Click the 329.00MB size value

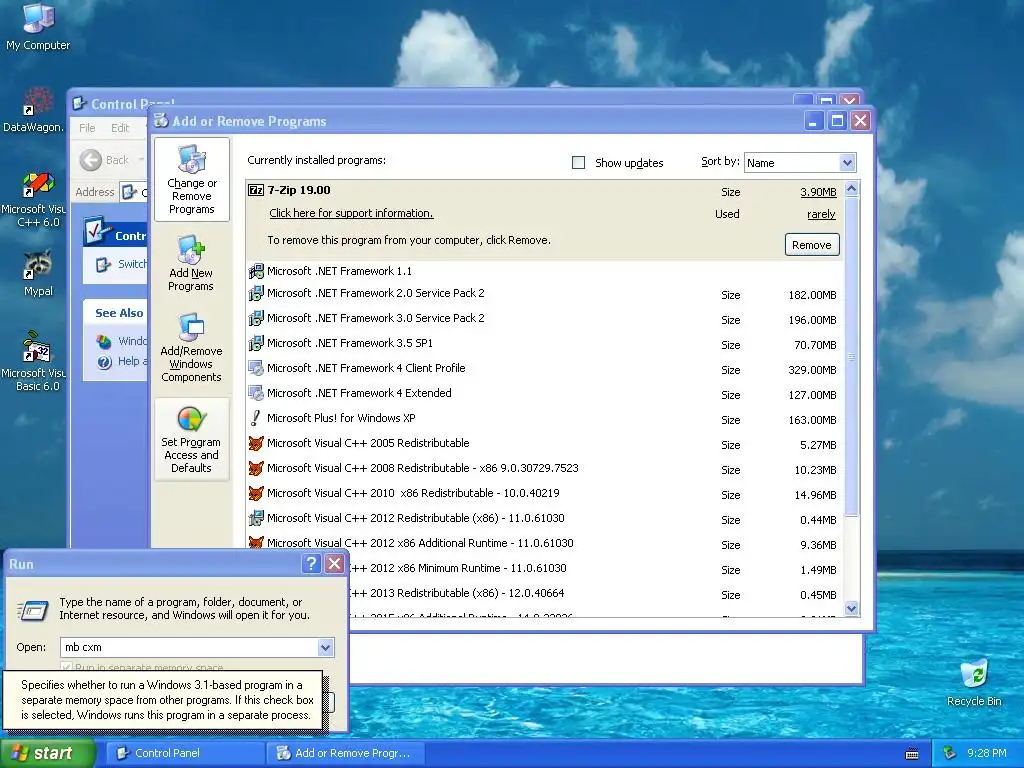tap(812, 370)
